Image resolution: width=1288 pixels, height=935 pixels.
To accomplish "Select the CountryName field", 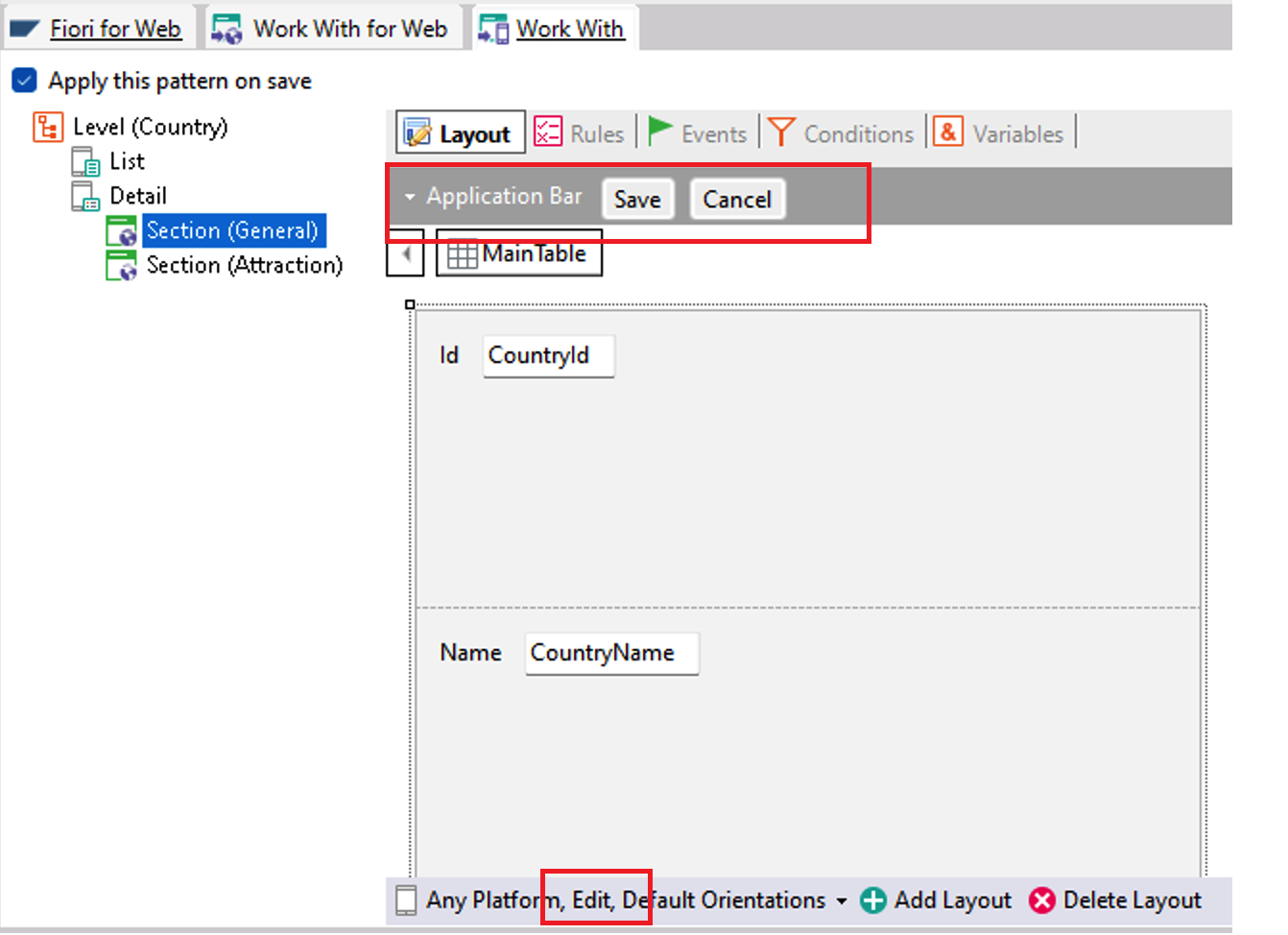I will click(611, 654).
